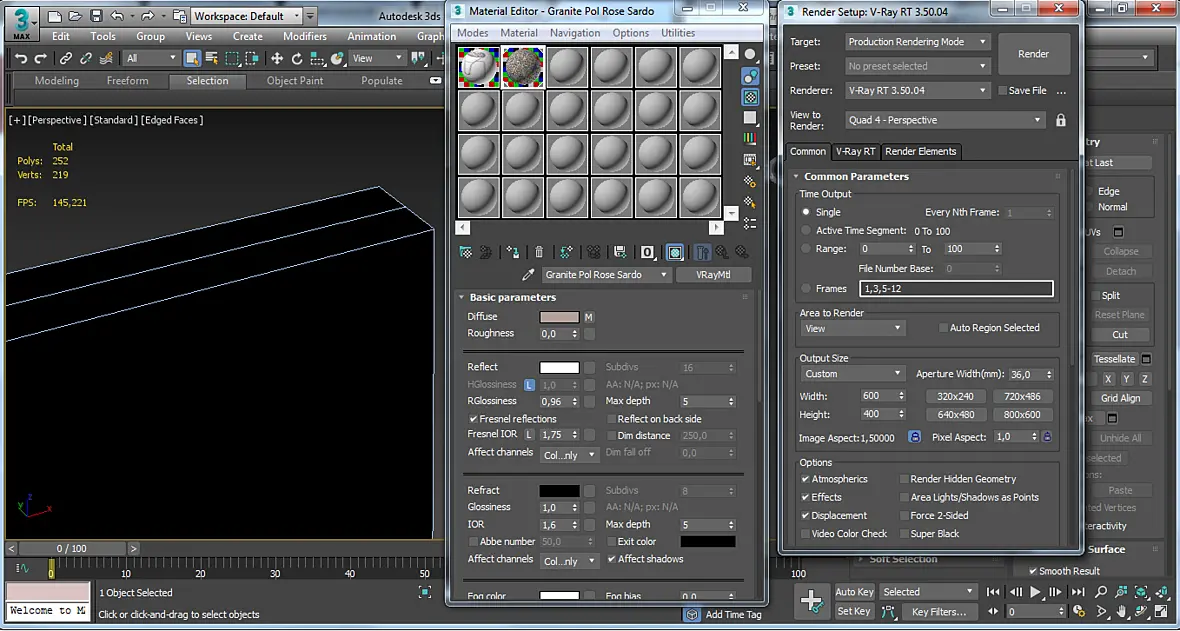
Task: Enable the Auto Region Selected checkbox
Action: click(x=943, y=328)
